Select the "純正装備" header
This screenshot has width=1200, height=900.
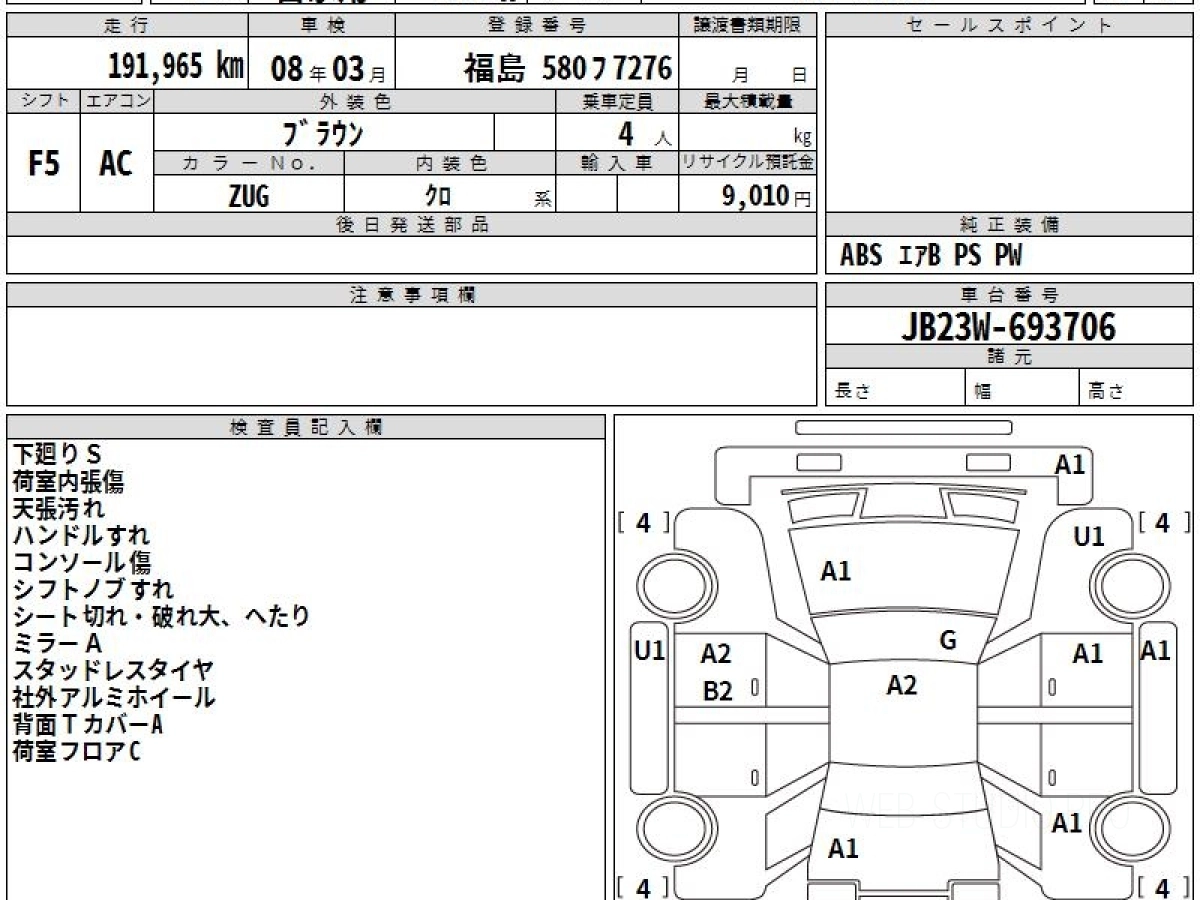click(x=1010, y=225)
